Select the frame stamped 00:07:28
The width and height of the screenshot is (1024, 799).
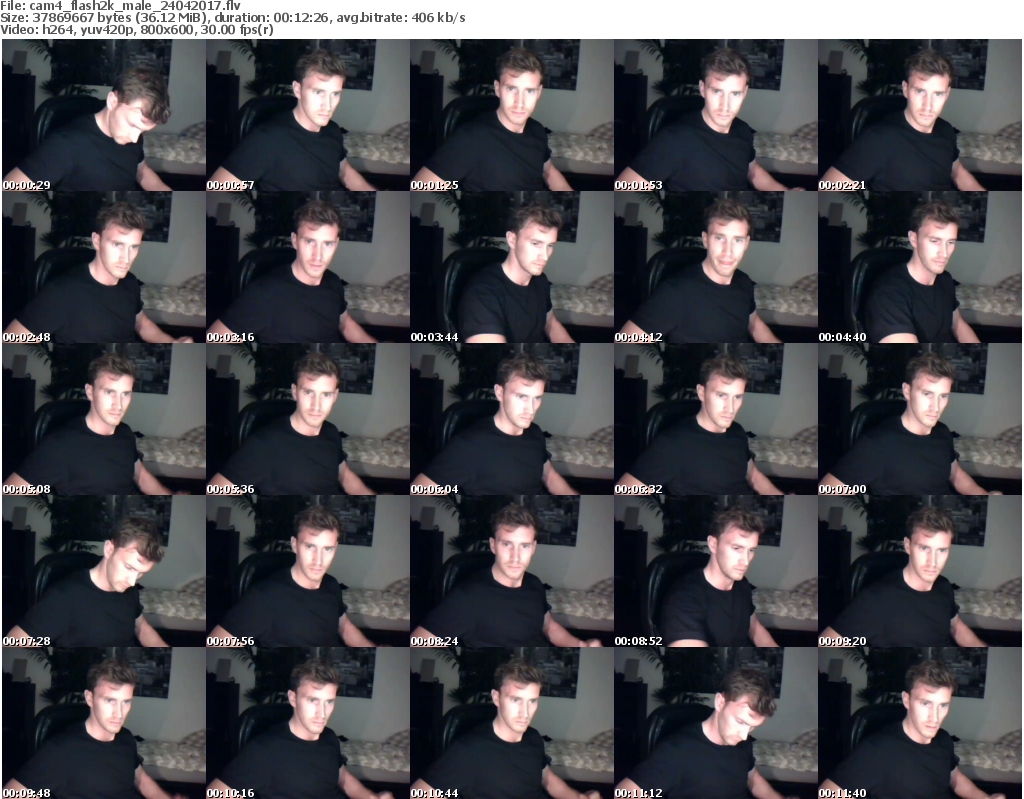pyautogui.click(x=104, y=571)
